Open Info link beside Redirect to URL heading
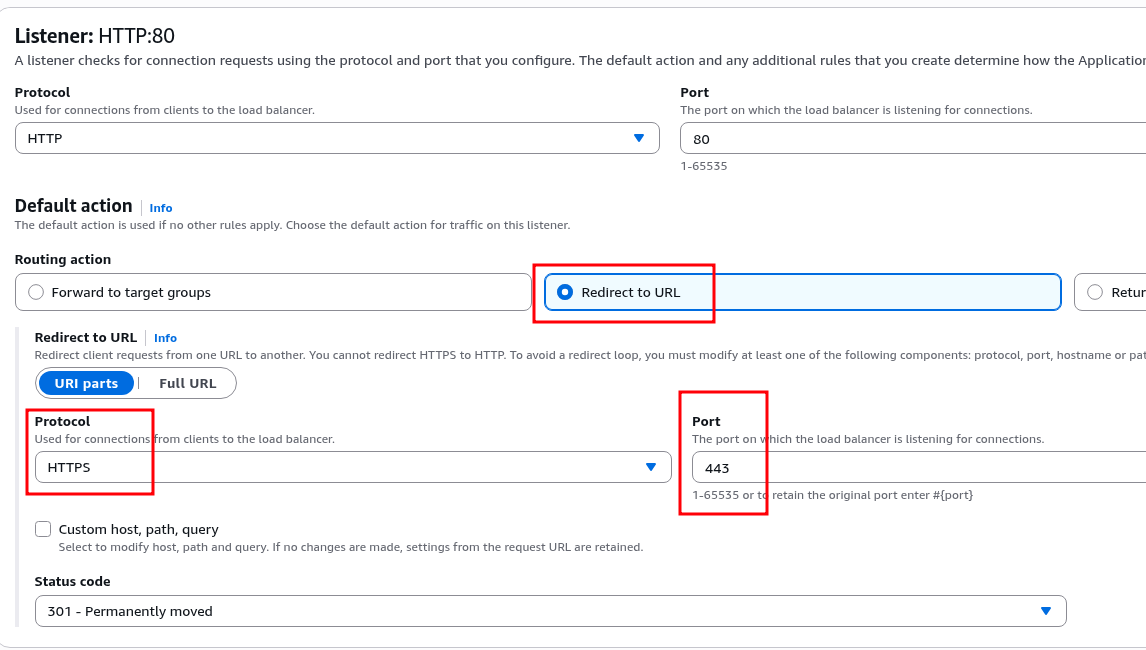 coord(165,338)
